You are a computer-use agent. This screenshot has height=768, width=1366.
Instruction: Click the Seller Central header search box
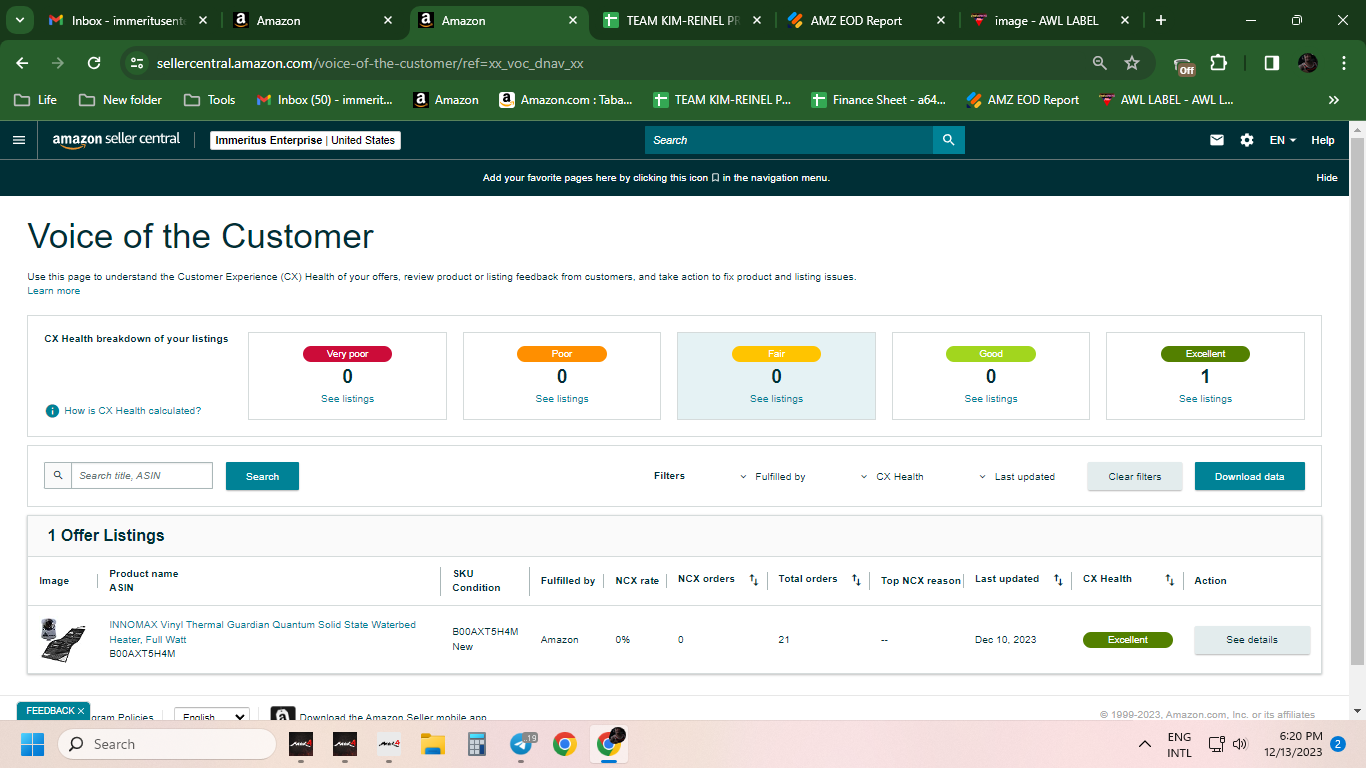[x=789, y=140]
